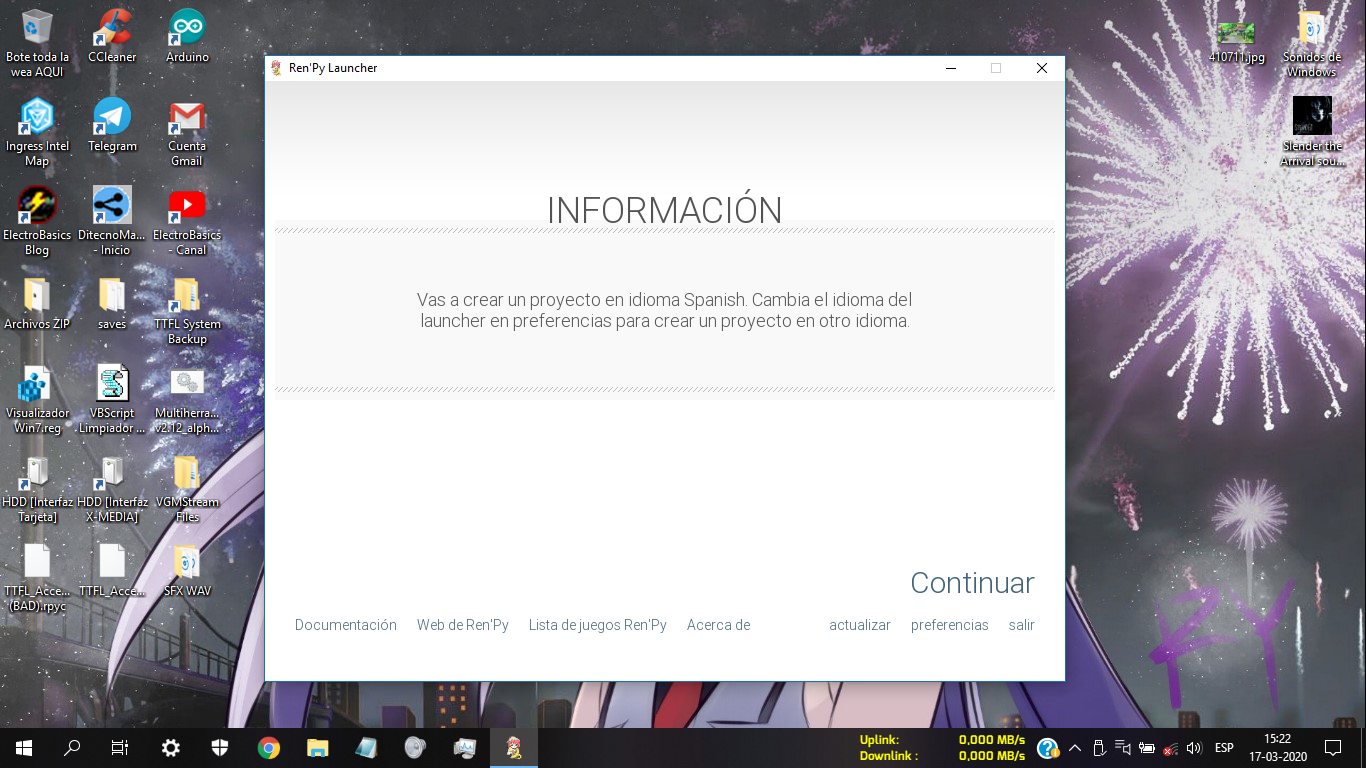Click actualizar in the launcher
The image size is (1366, 768).
click(x=859, y=625)
